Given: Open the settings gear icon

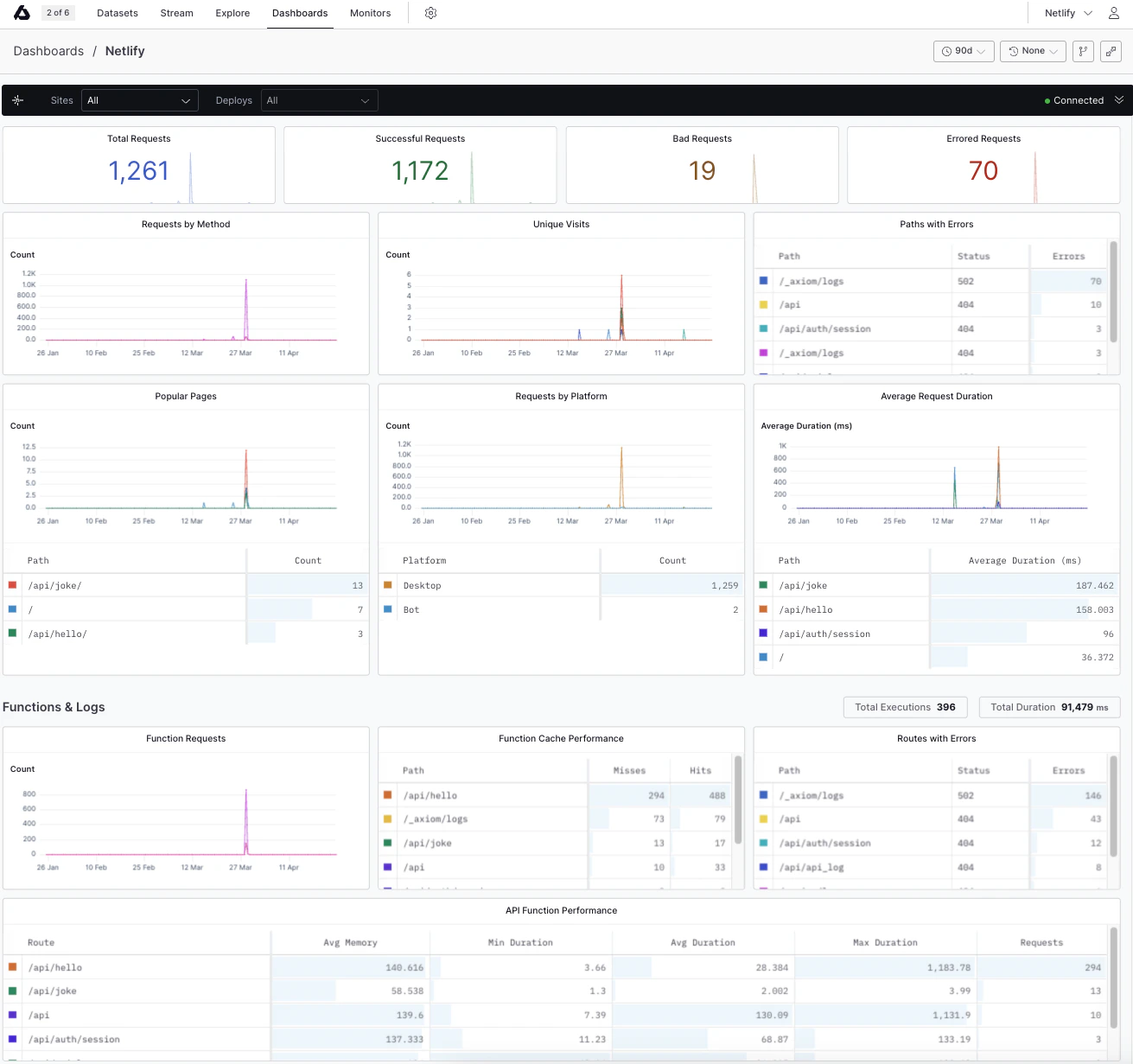Looking at the screenshot, I should 430,13.
